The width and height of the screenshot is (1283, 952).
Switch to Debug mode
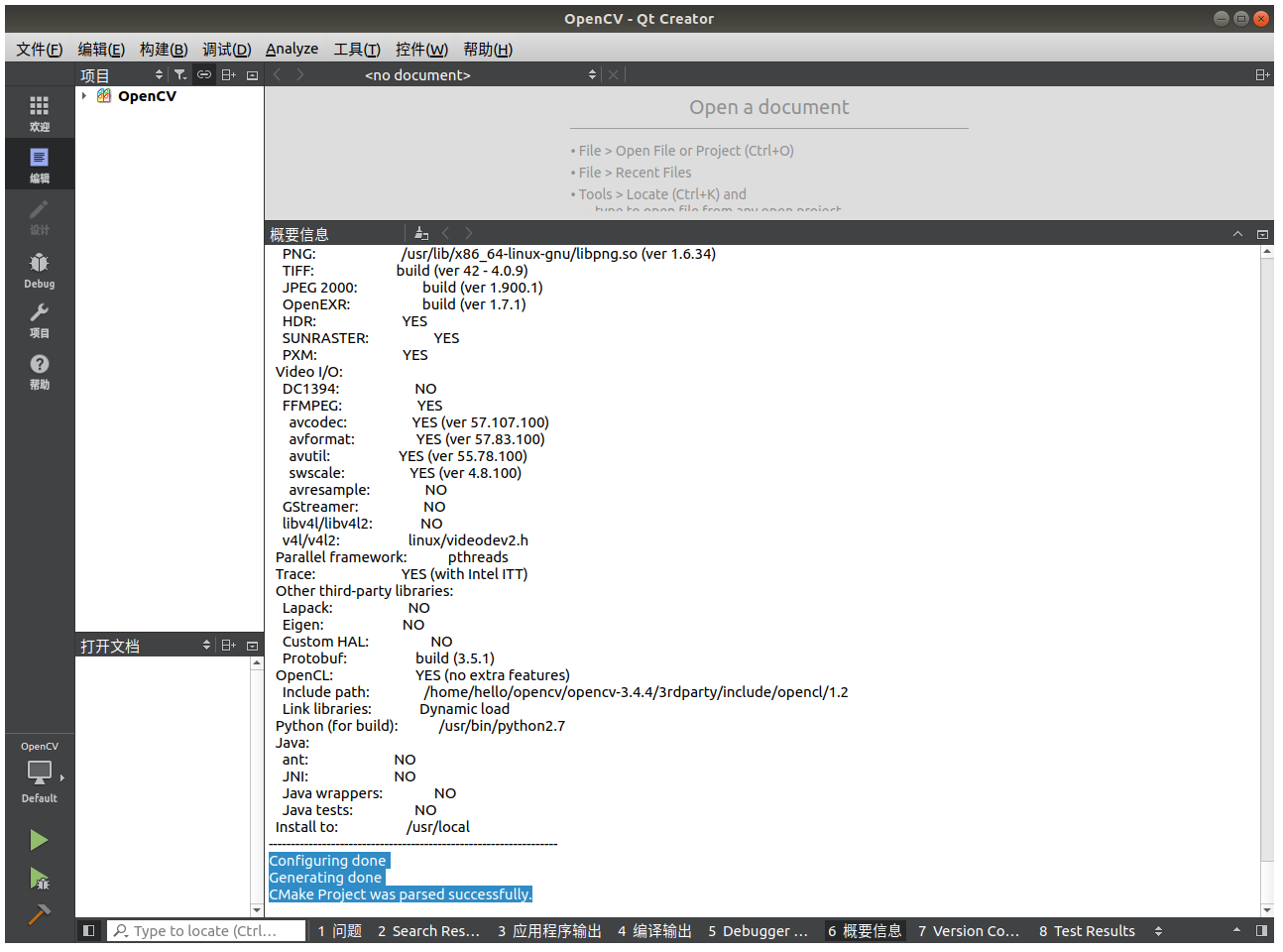click(39, 269)
